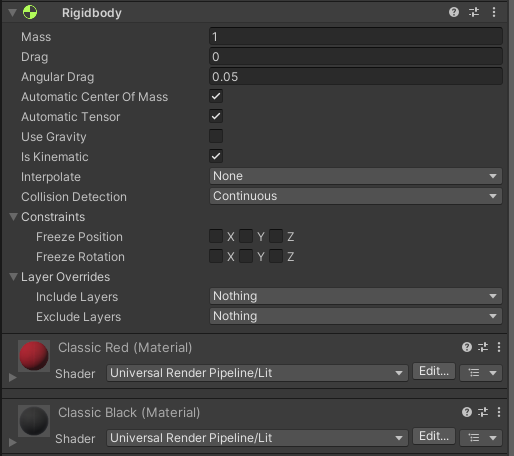The width and height of the screenshot is (514, 456).
Task: Open Rigidbody presets slider icon
Action: (x=474, y=12)
